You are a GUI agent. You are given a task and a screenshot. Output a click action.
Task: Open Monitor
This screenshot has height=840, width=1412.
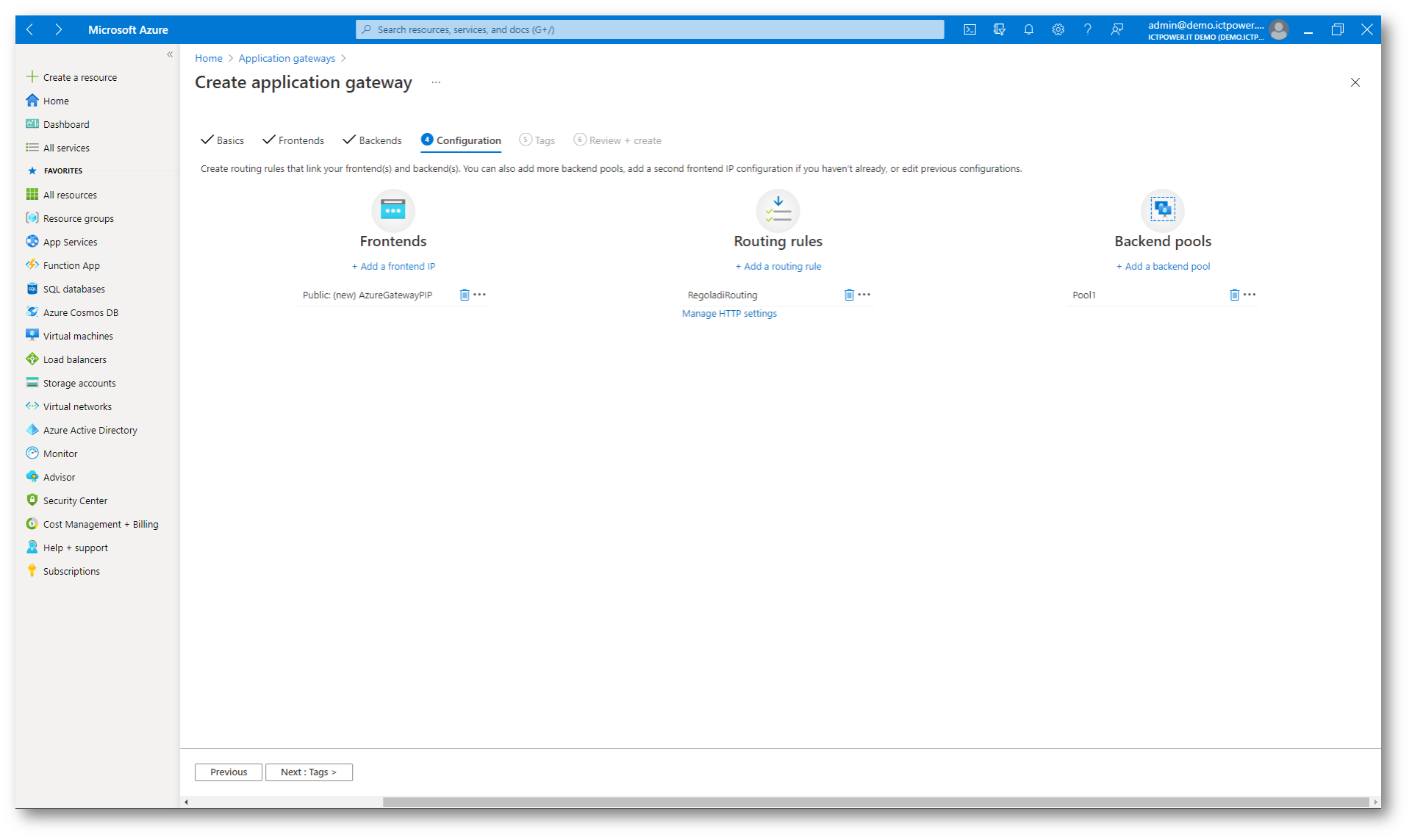51,453
